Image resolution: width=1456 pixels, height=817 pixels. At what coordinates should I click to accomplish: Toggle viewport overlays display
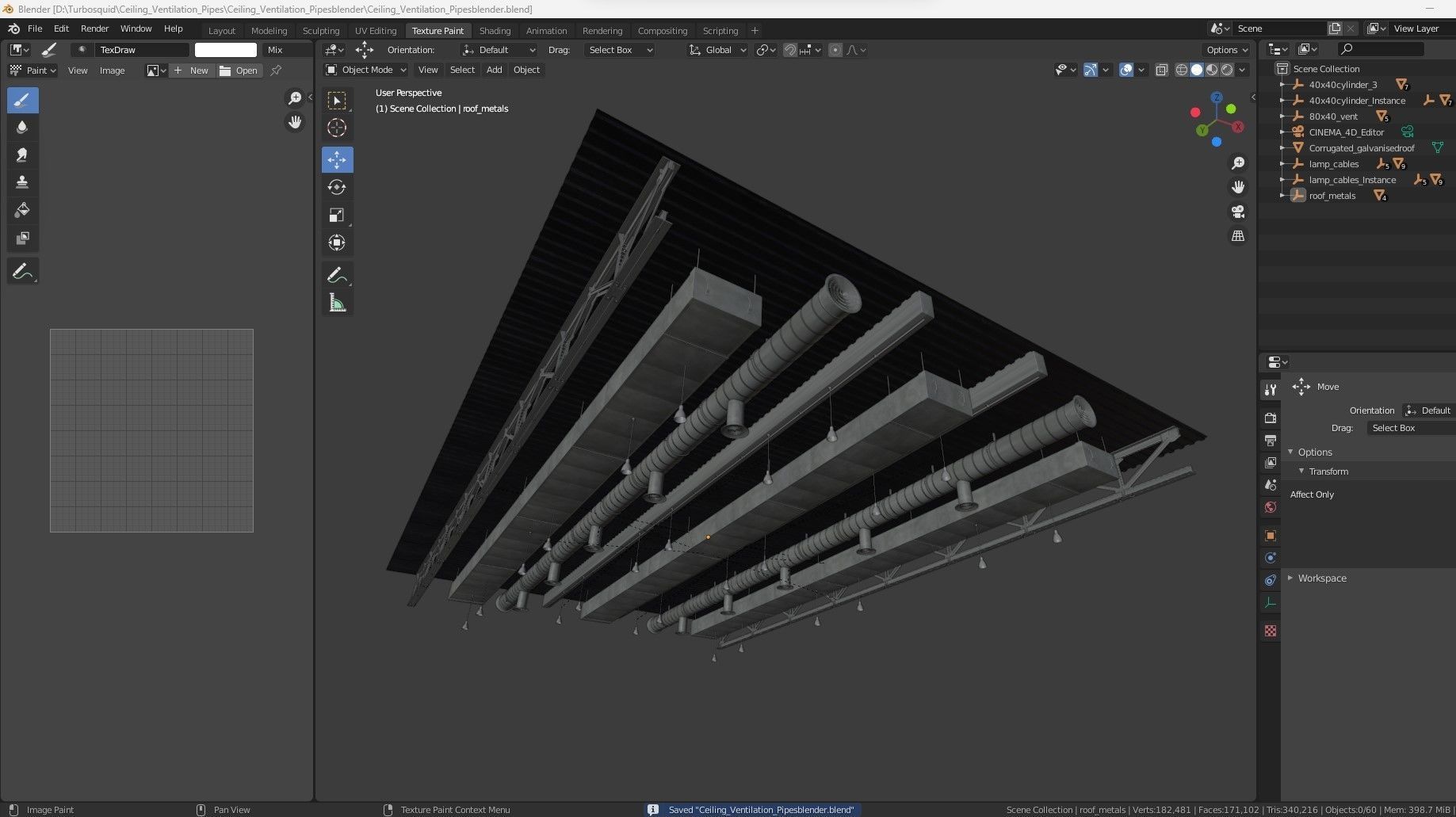[x=1126, y=70]
